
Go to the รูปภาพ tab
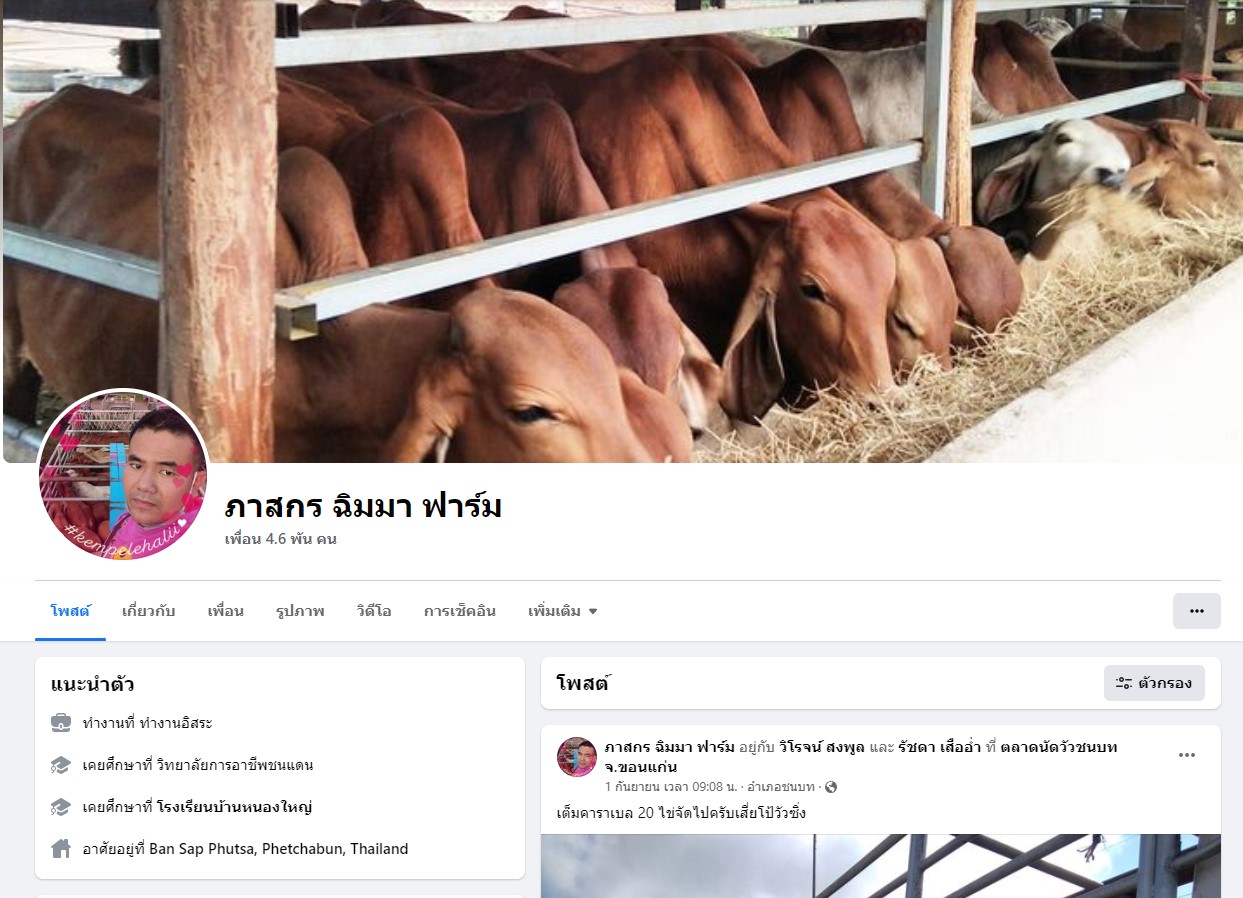[300, 611]
